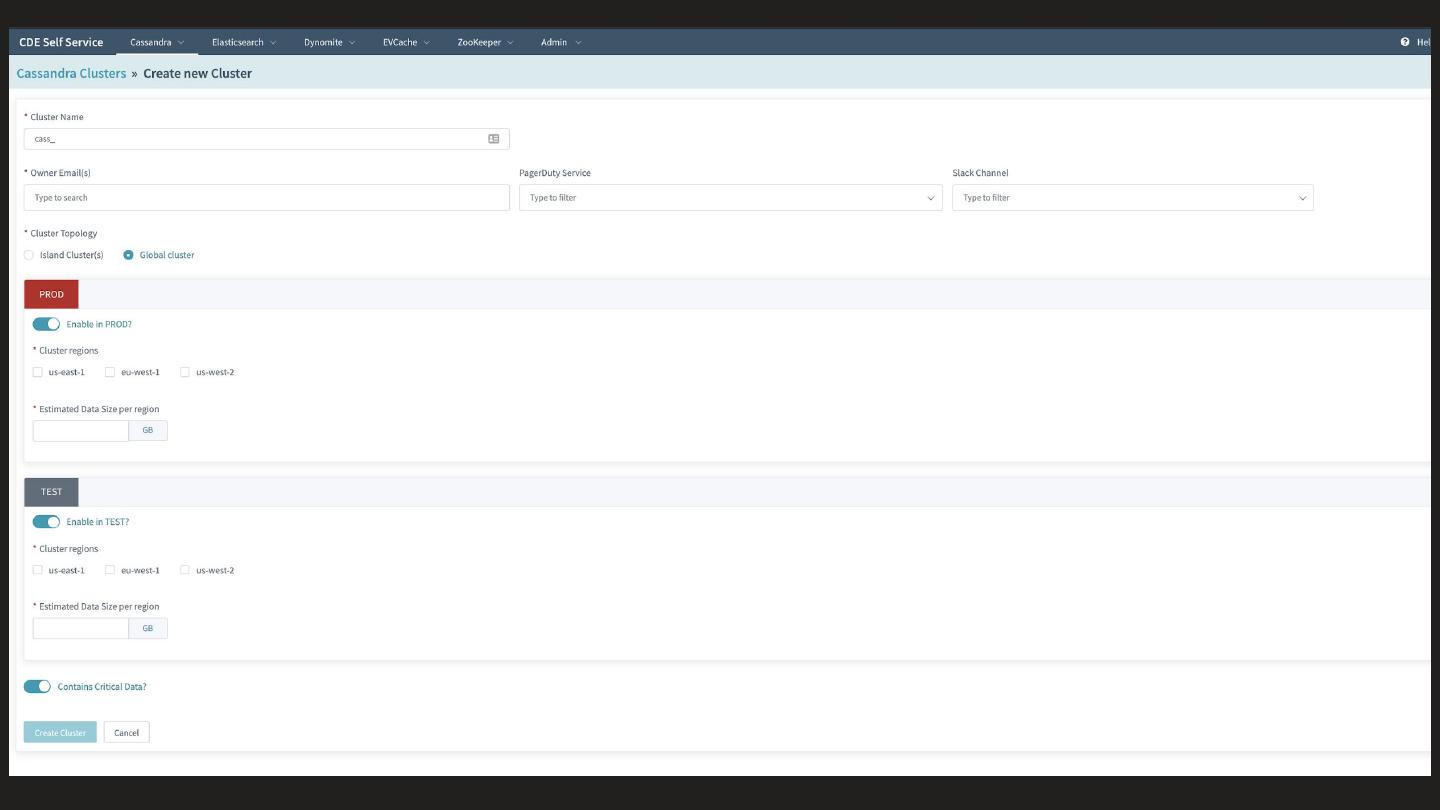The image size is (1440, 810).
Task: Expand the Dynomite dropdown menu
Action: (x=329, y=42)
